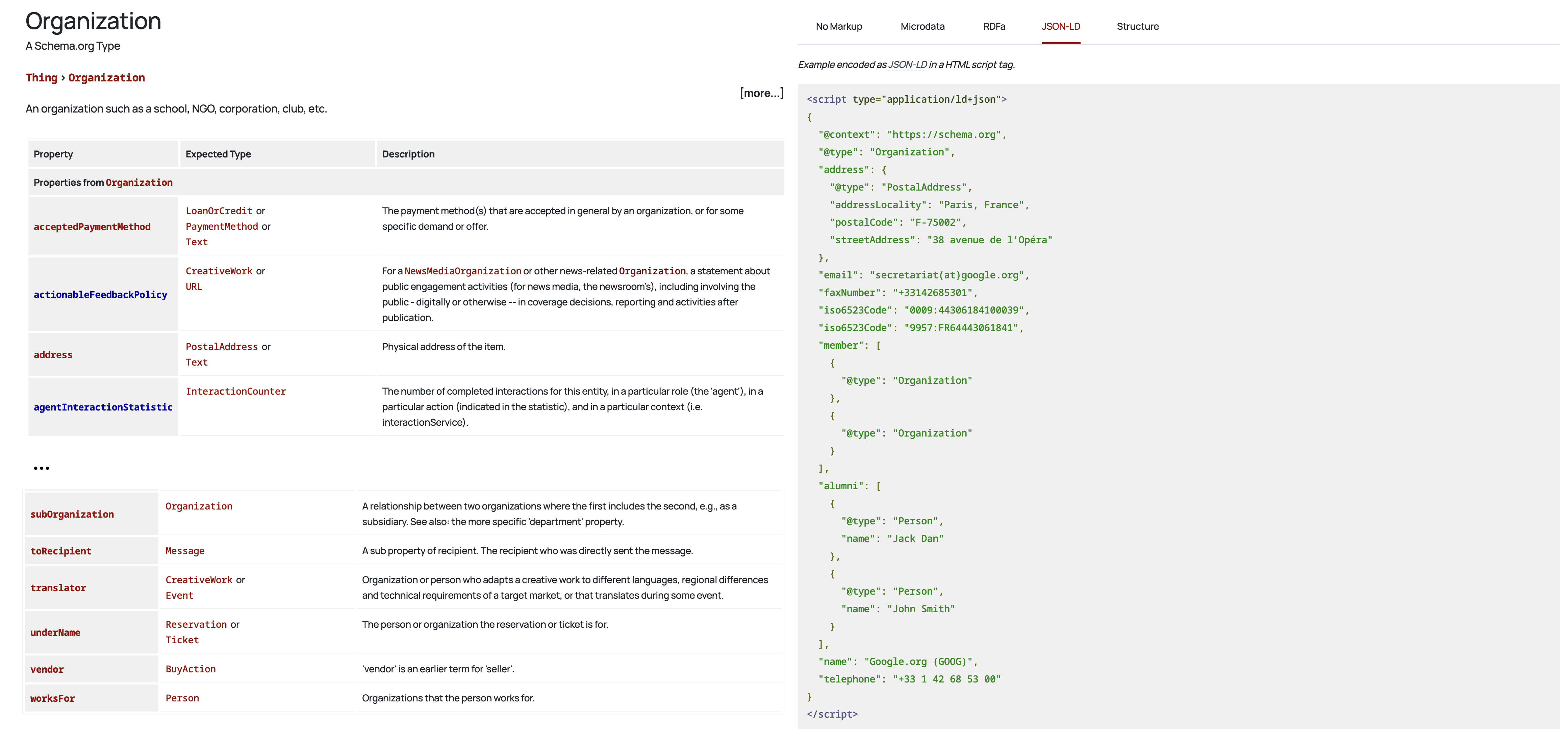Image resolution: width=1568 pixels, height=746 pixels.
Task: Click the Thing breadcrumb link
Action: click(x=41, y=77)
